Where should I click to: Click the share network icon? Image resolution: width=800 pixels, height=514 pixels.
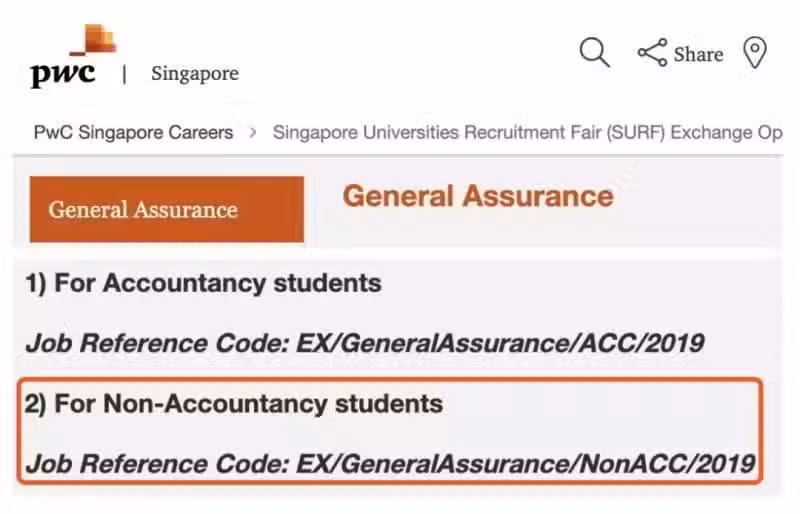click(x=652, y=52)
